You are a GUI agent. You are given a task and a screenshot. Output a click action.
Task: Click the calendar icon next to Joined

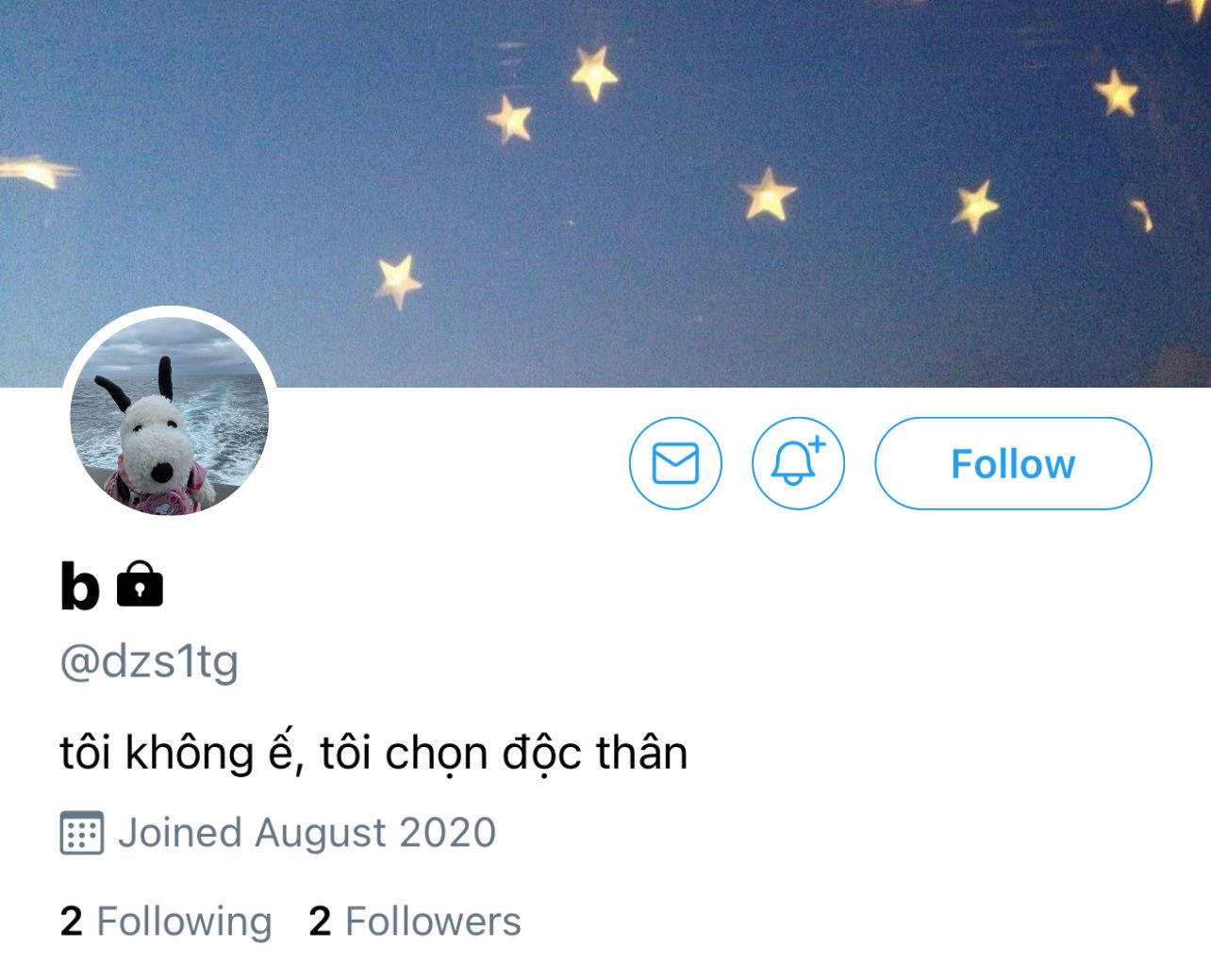[x=82, y=833]
